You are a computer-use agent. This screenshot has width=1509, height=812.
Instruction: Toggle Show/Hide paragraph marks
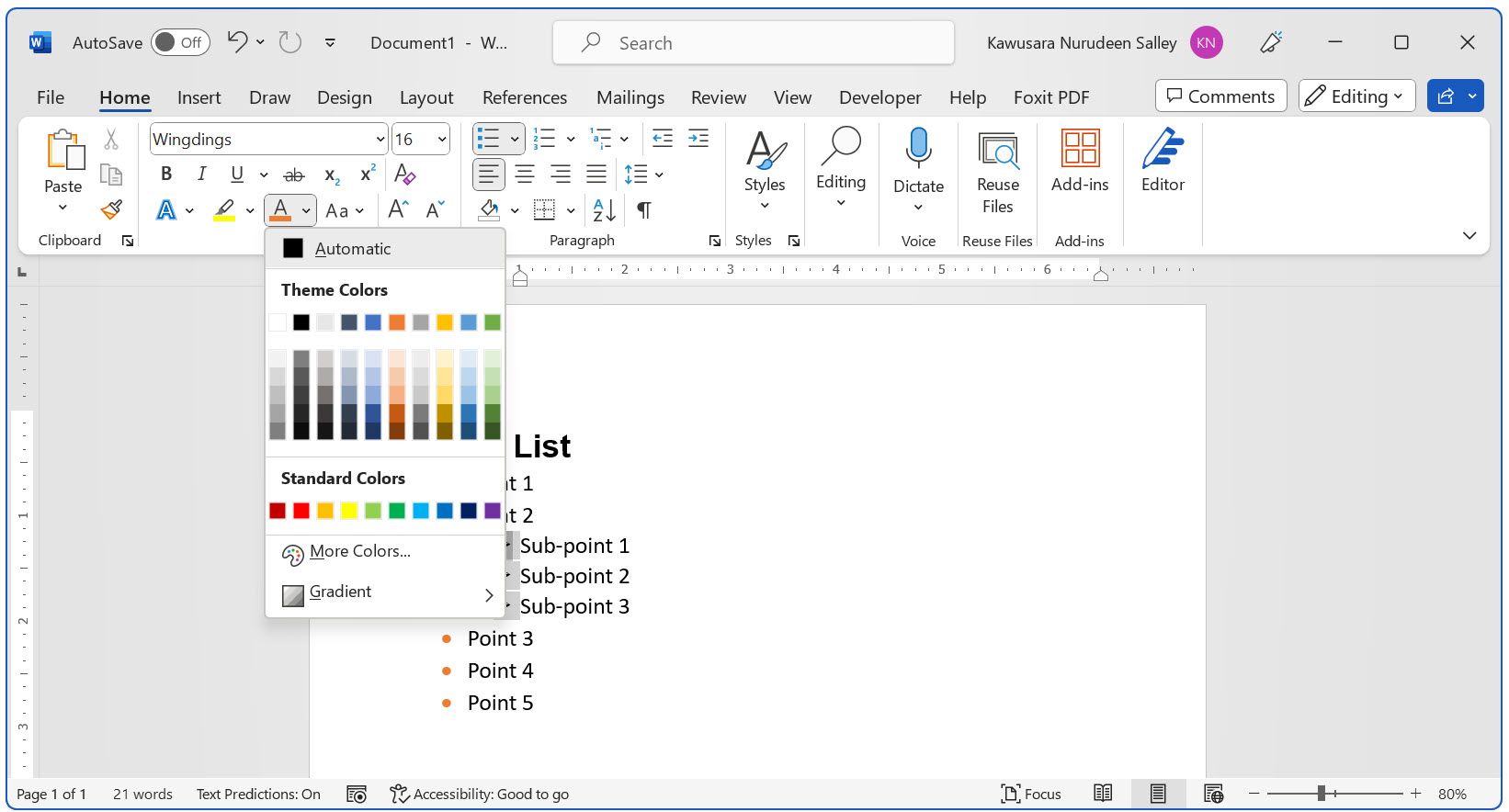pos(644,210)
